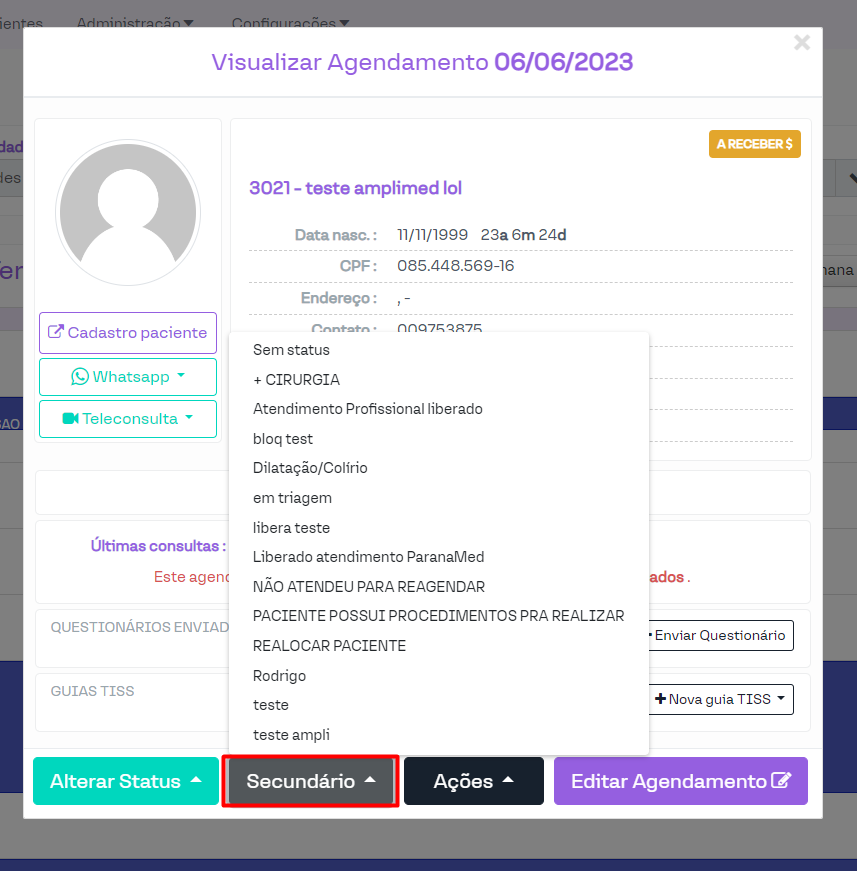This screenshot has width=857, height=871.
Task: Open Nova guia TISS dropdown
Action: point(720,700)
